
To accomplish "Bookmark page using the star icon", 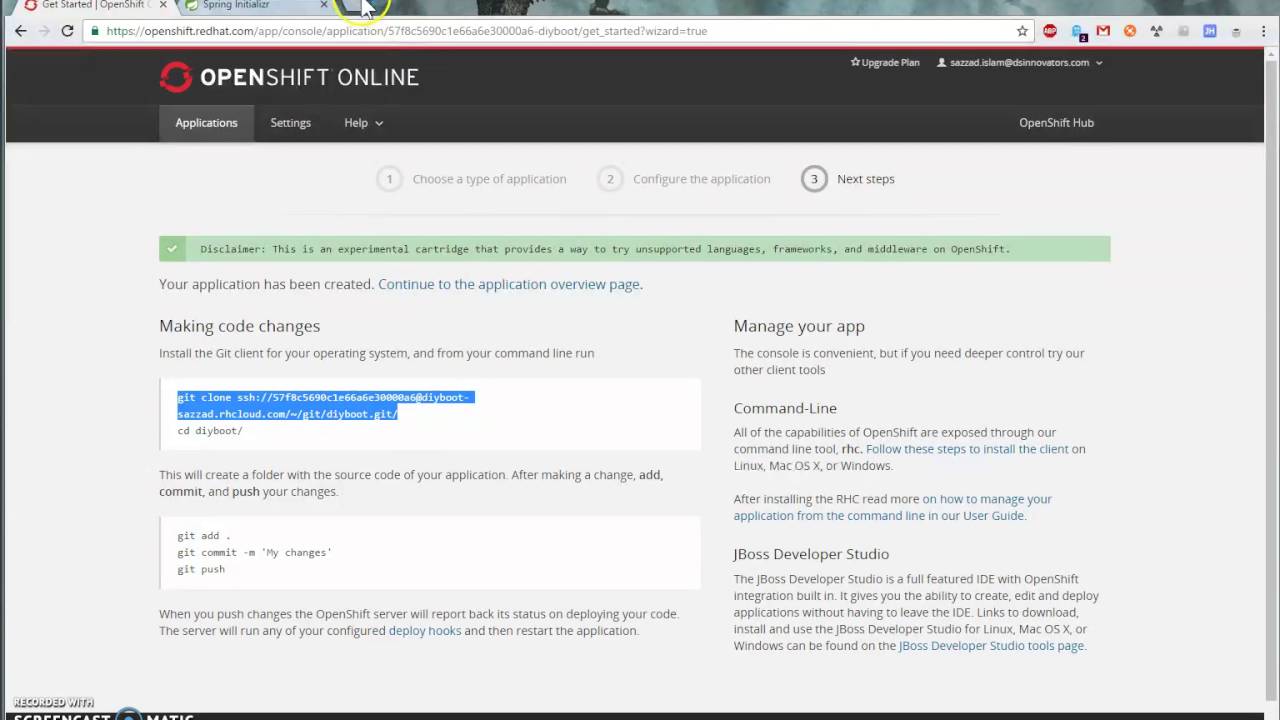I will pyautogui.click(x=1022, y=31).
